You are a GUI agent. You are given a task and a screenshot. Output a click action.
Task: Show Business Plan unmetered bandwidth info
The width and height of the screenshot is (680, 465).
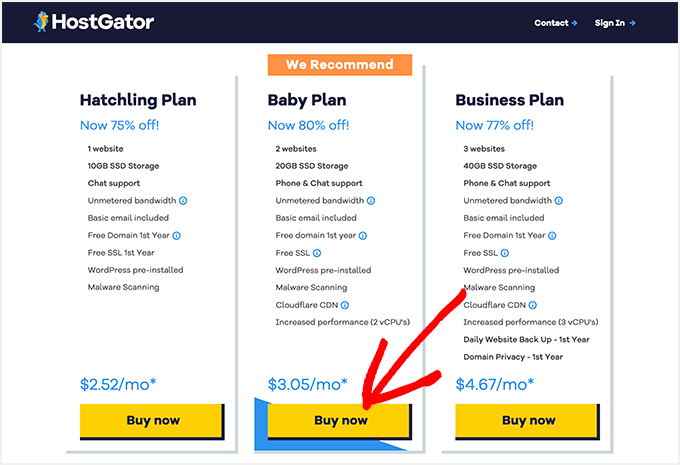558,201
